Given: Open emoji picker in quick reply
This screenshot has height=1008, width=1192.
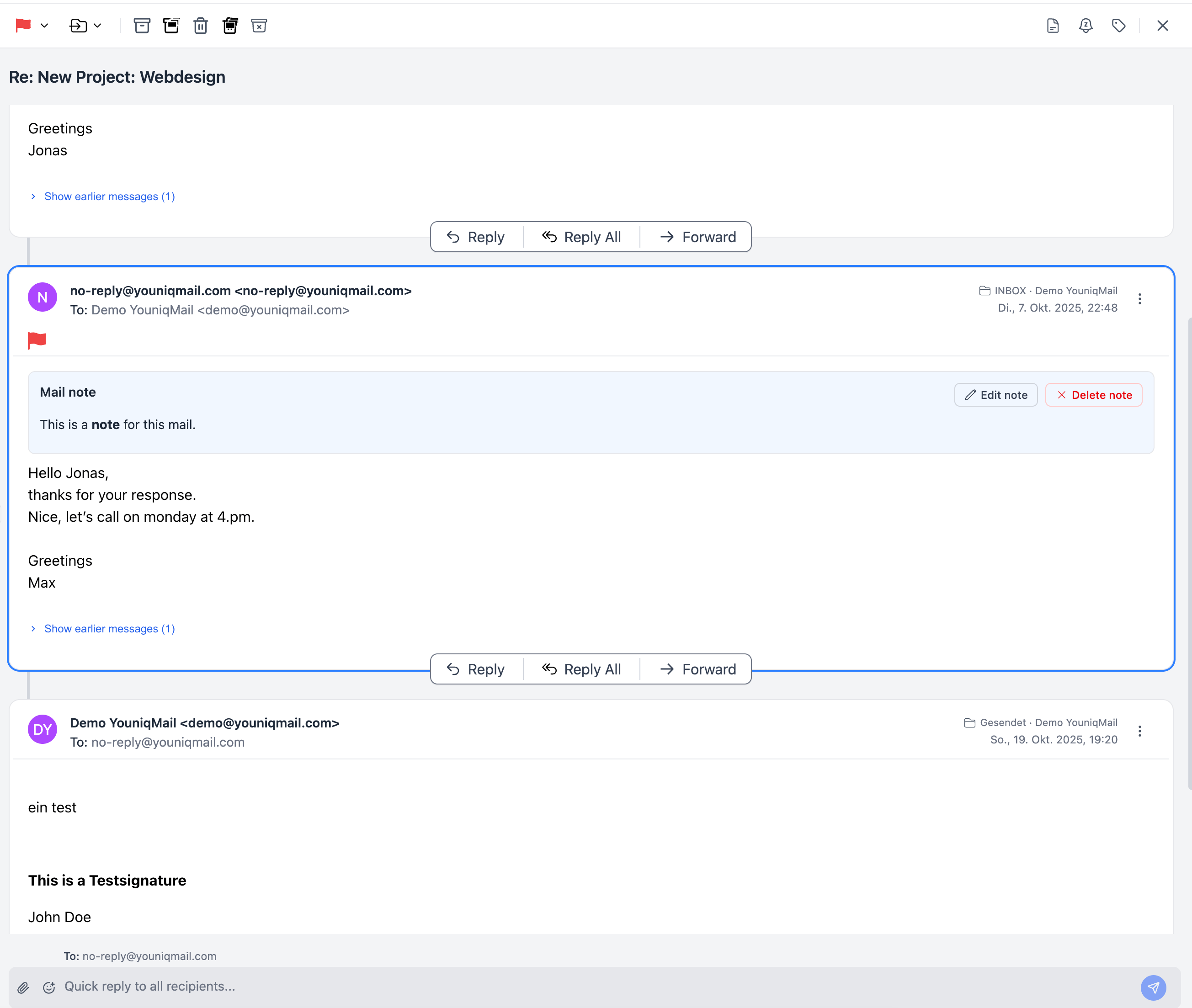Looking at the screenshot, I should (x=49, y=987).
